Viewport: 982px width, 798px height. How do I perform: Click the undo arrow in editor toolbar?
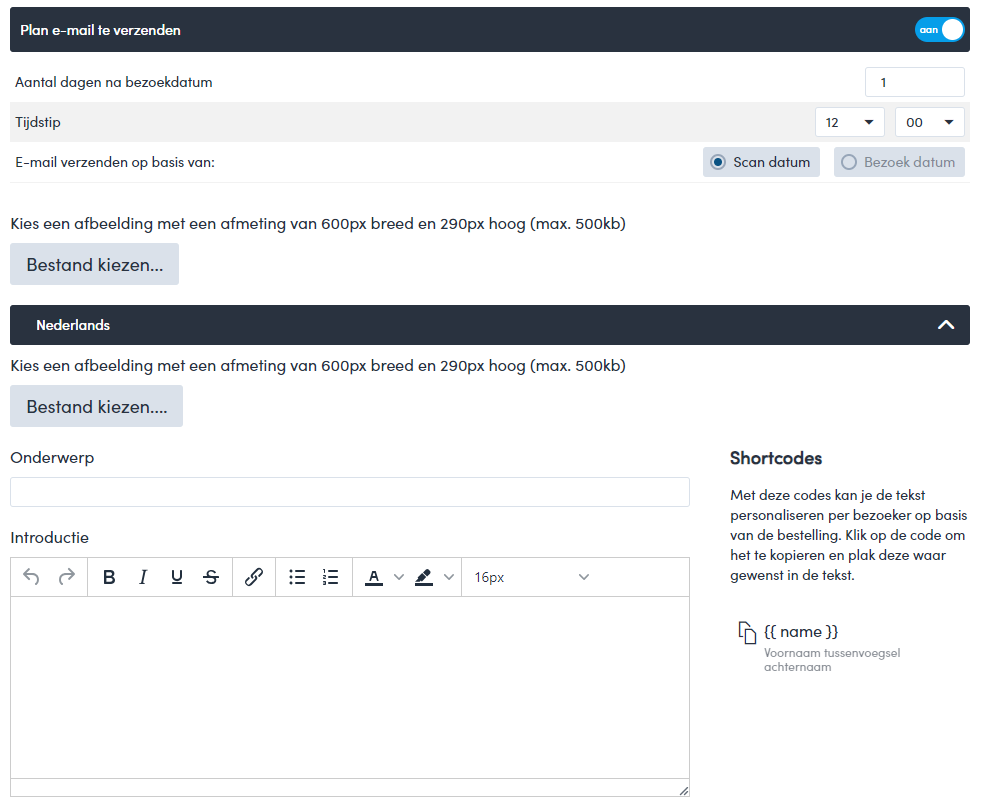(x=31, y=577)
